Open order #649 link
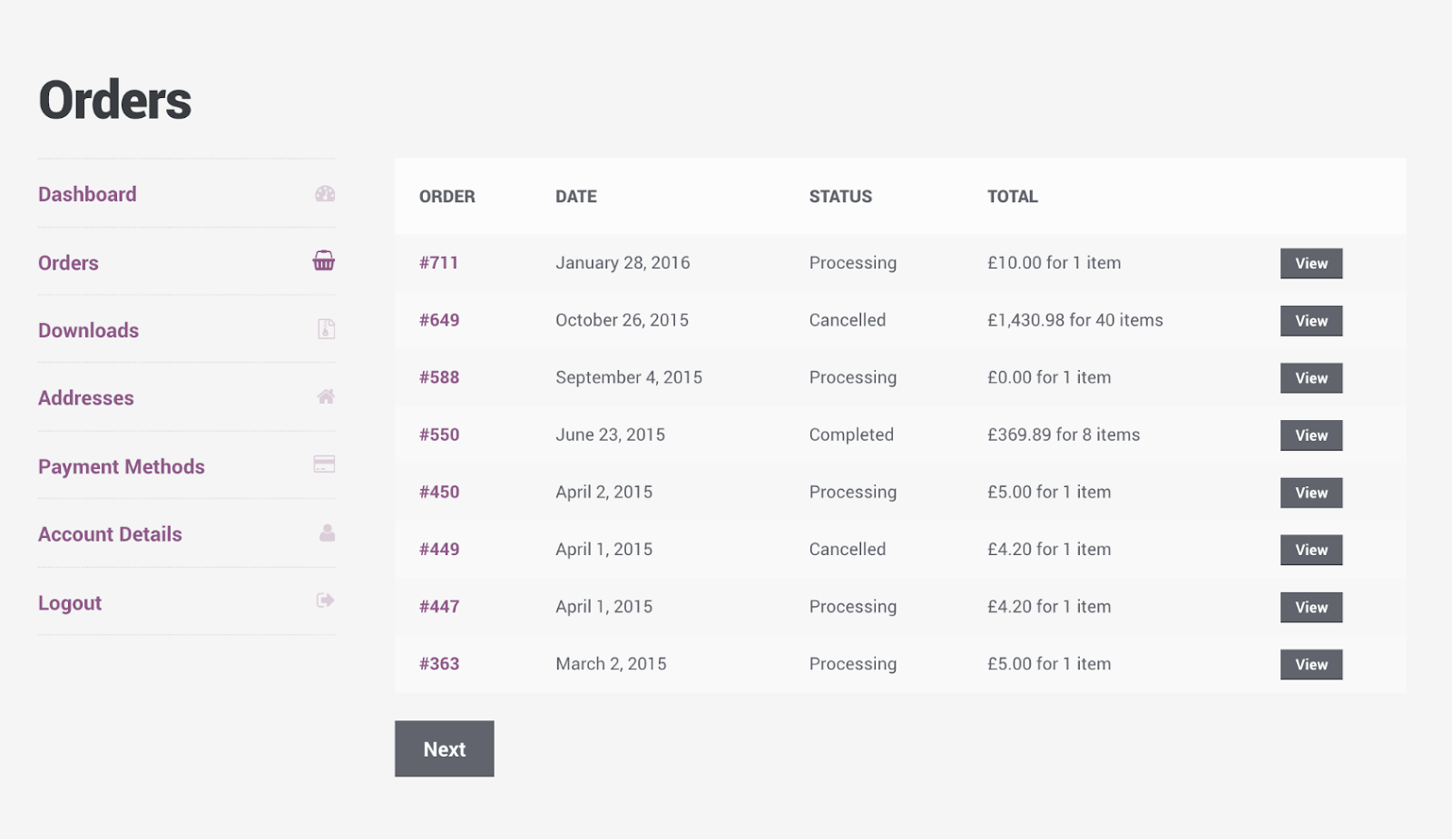1452x840 pixels. 439,320
